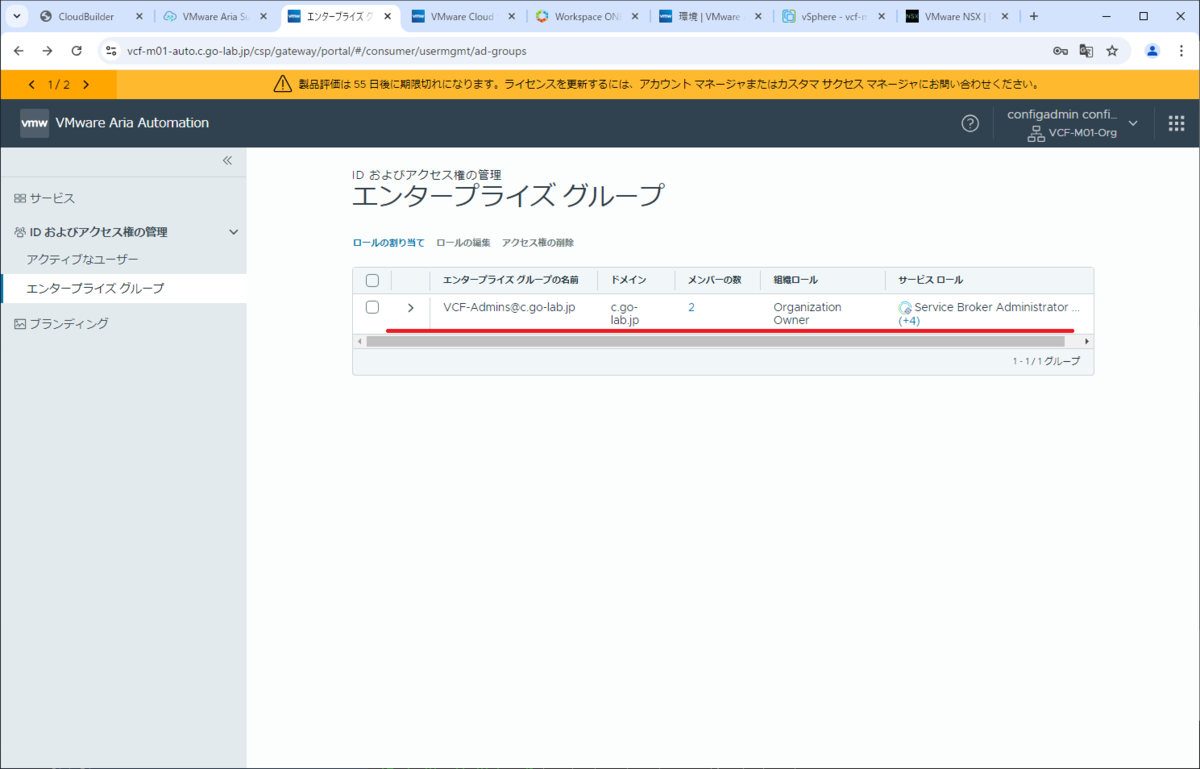Screen dimensions: 1200x769
Task: Open the password manager key icon
Action: coord(1060,51)
